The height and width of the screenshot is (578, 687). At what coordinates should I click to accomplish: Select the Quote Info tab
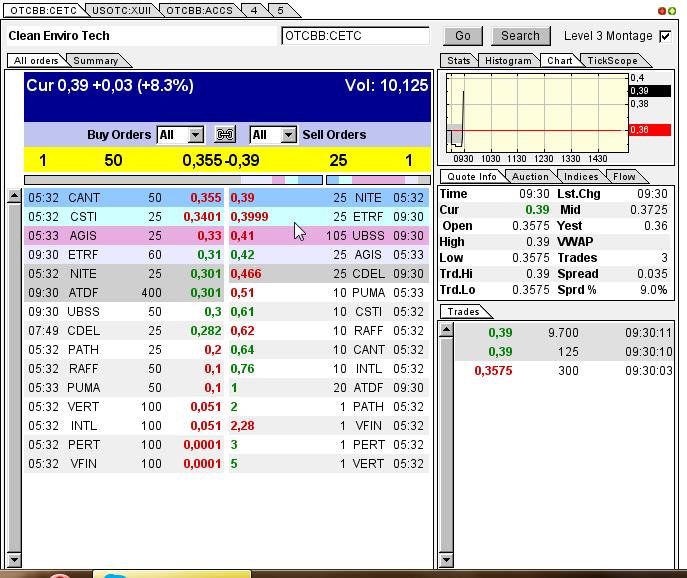click(x=472, y=177)
